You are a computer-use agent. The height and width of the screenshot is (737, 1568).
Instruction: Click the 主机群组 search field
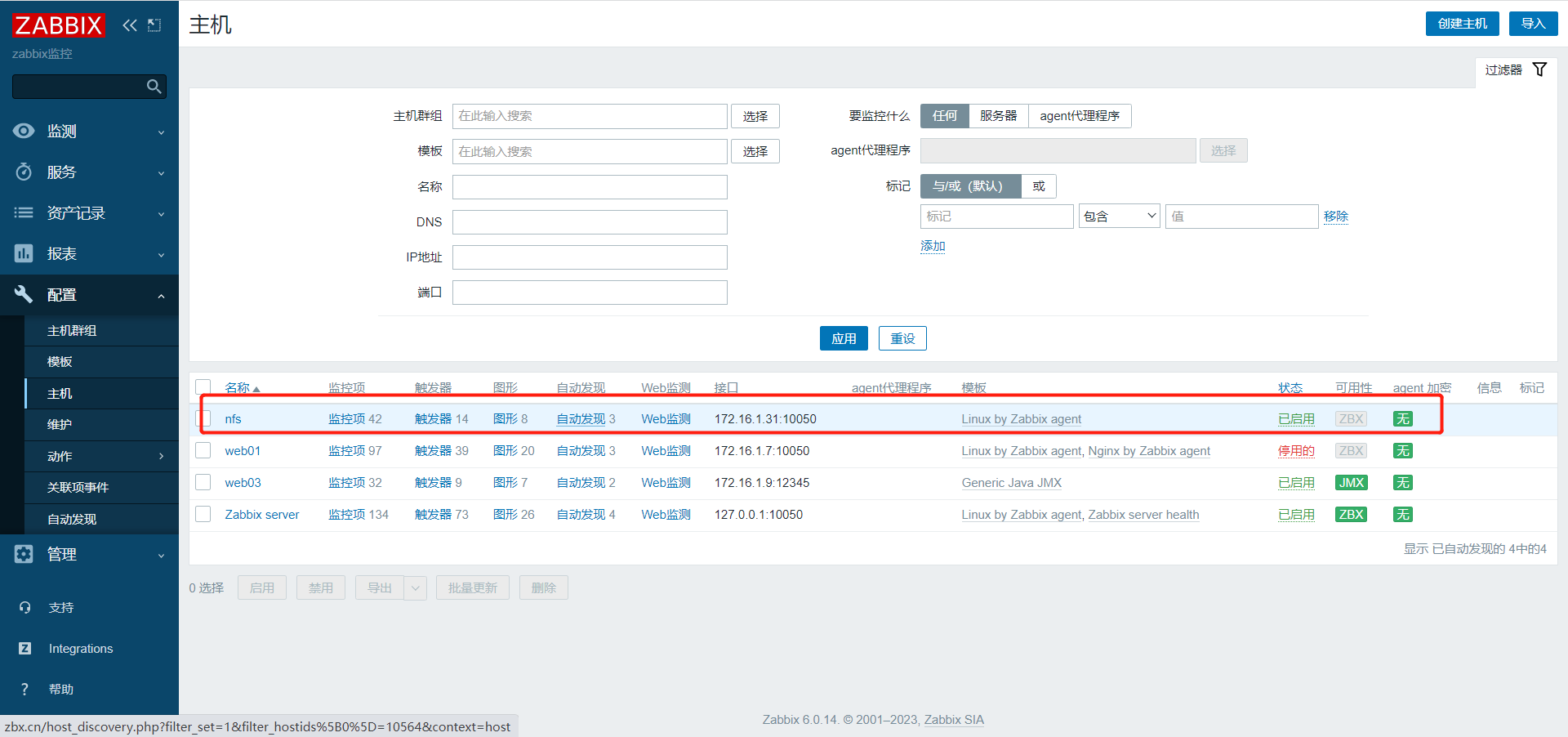click(x=590, y=116)
